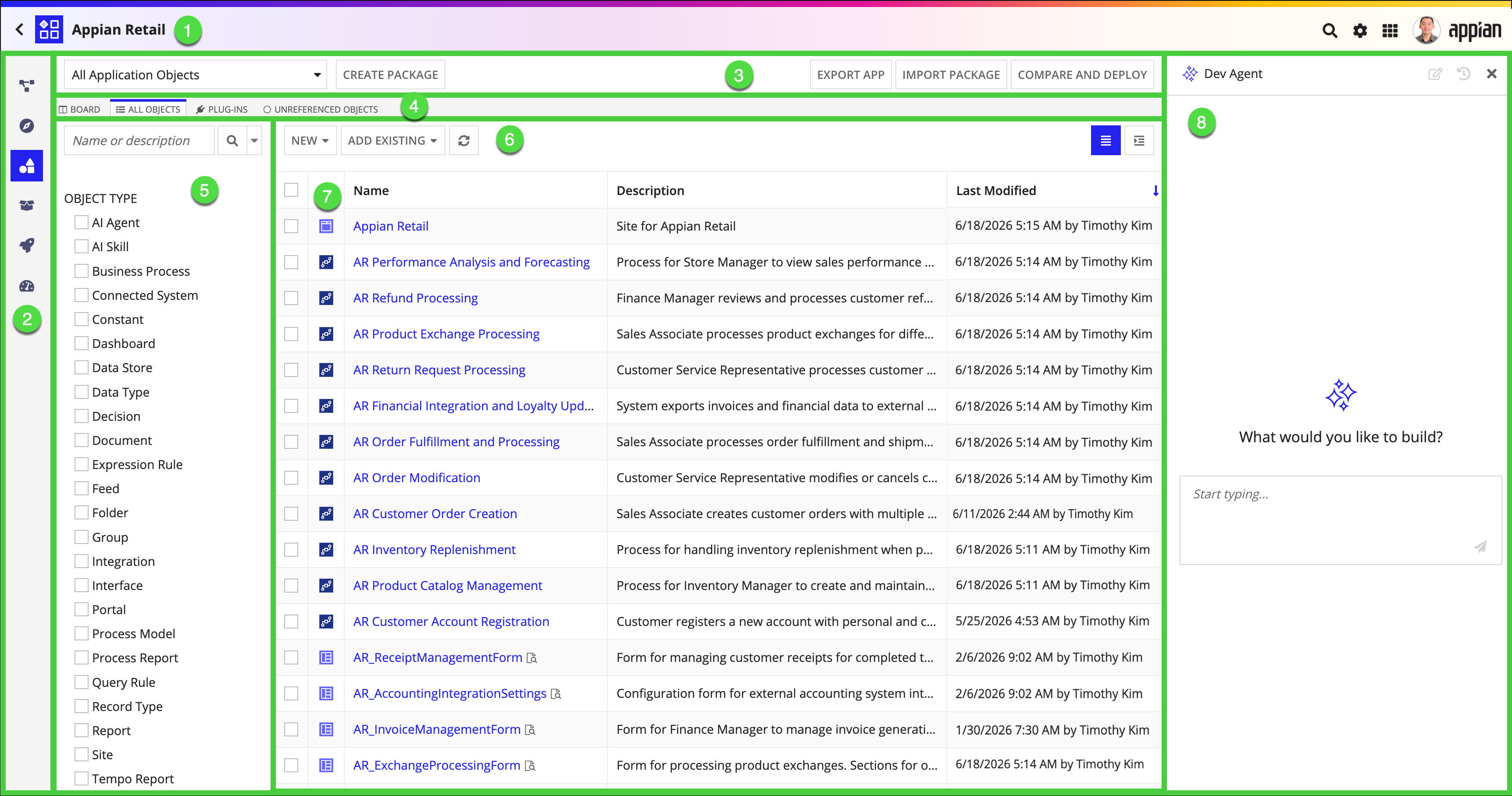1512x796 pixels.
Task: Select the build objects icon in sidebar
Action: 27,165
